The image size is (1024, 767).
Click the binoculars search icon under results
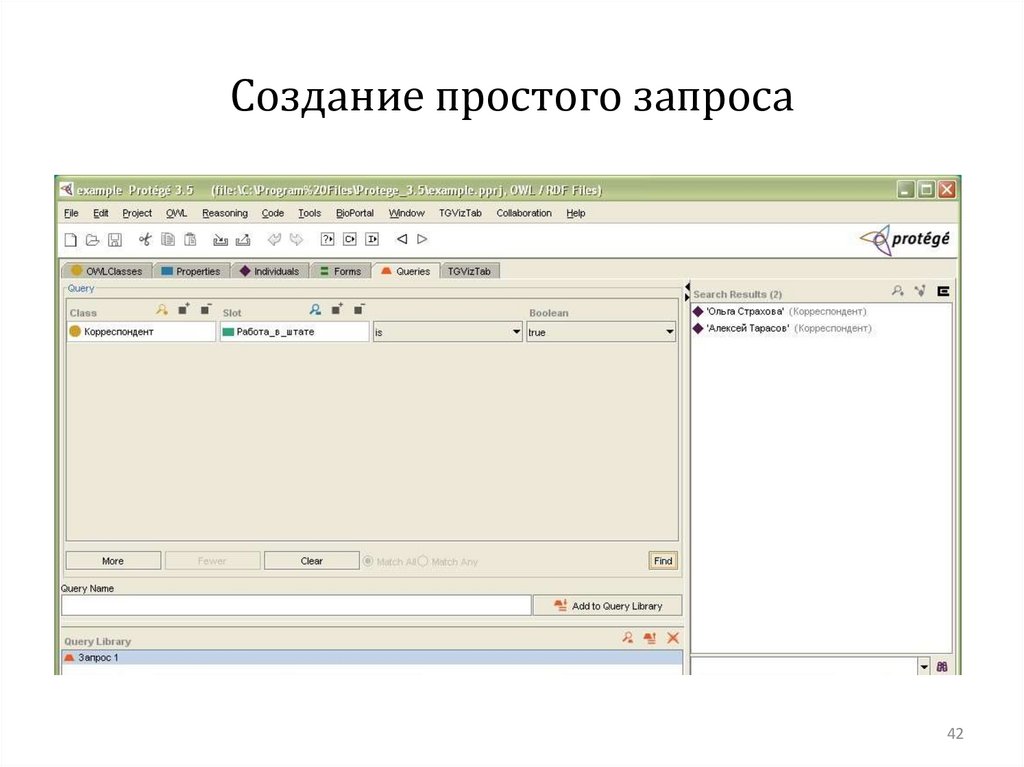942,667
